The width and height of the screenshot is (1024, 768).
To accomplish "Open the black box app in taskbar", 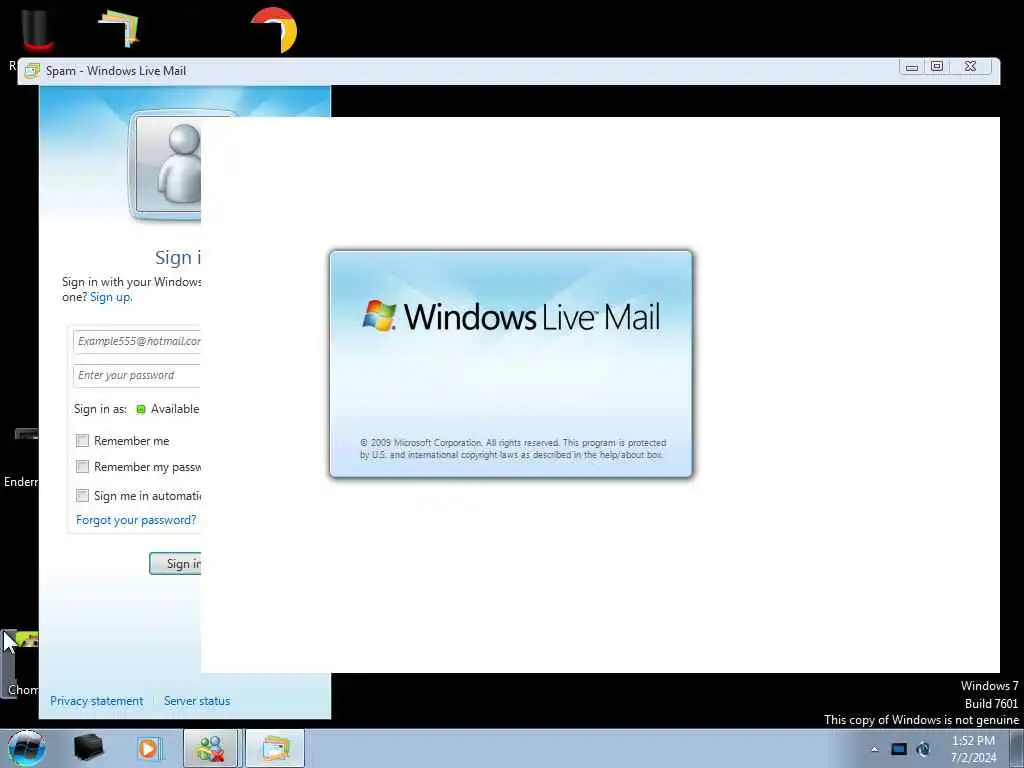I will coord(88,748).
